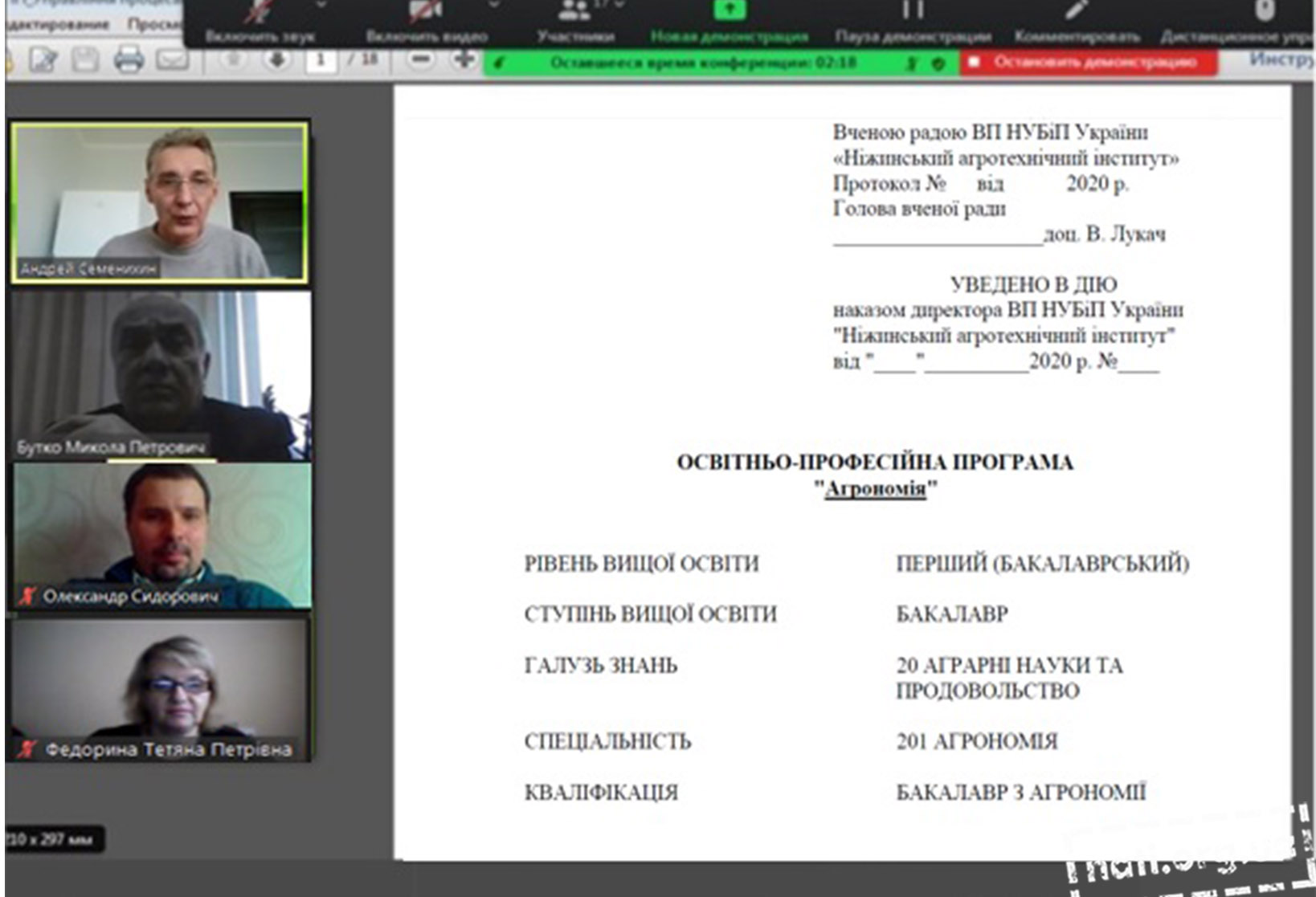Go to previous page with up arrow icon

234,59
